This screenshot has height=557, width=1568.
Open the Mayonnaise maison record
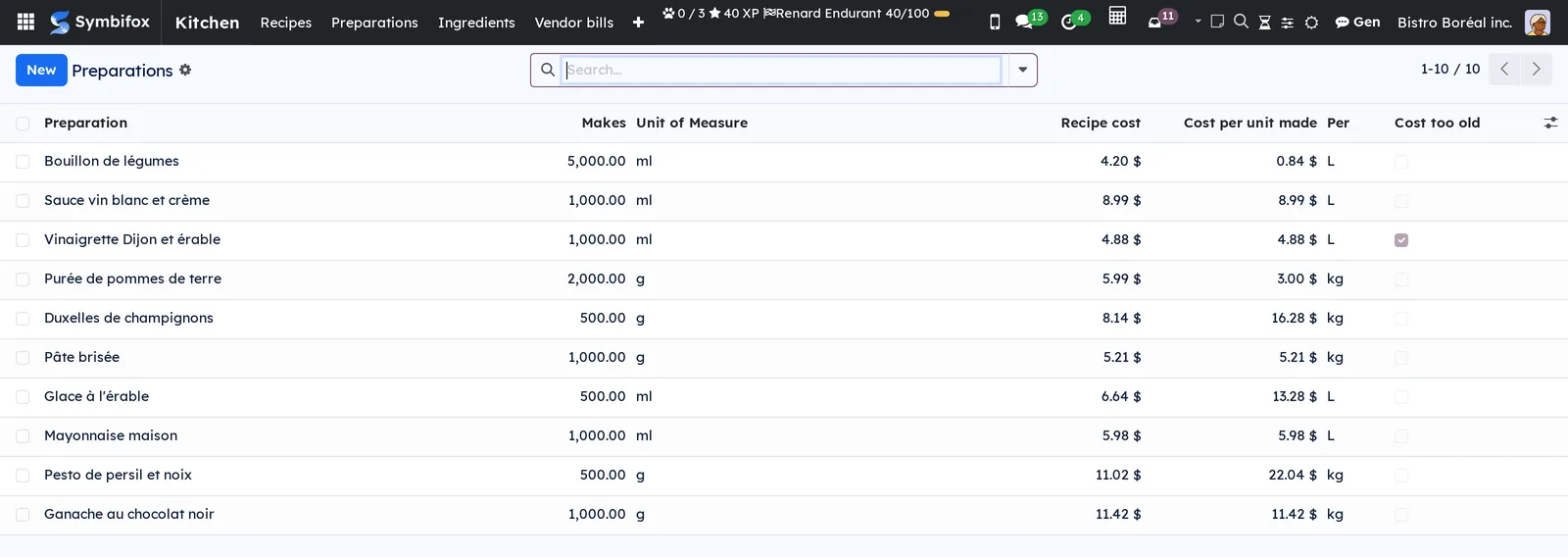111,435
